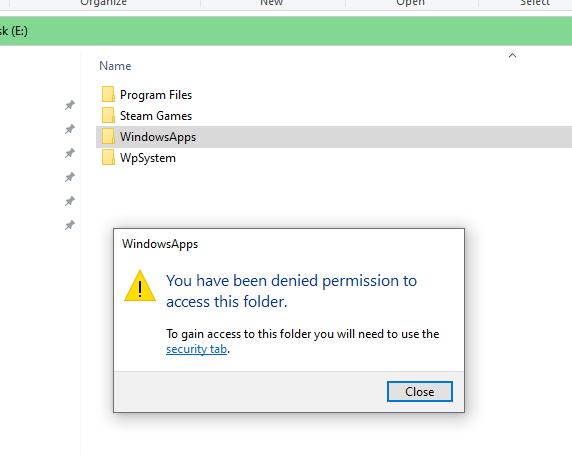Click the WindowsApps folder icon
Viewport: 572px width, 455px height.
tap(108, 137)
